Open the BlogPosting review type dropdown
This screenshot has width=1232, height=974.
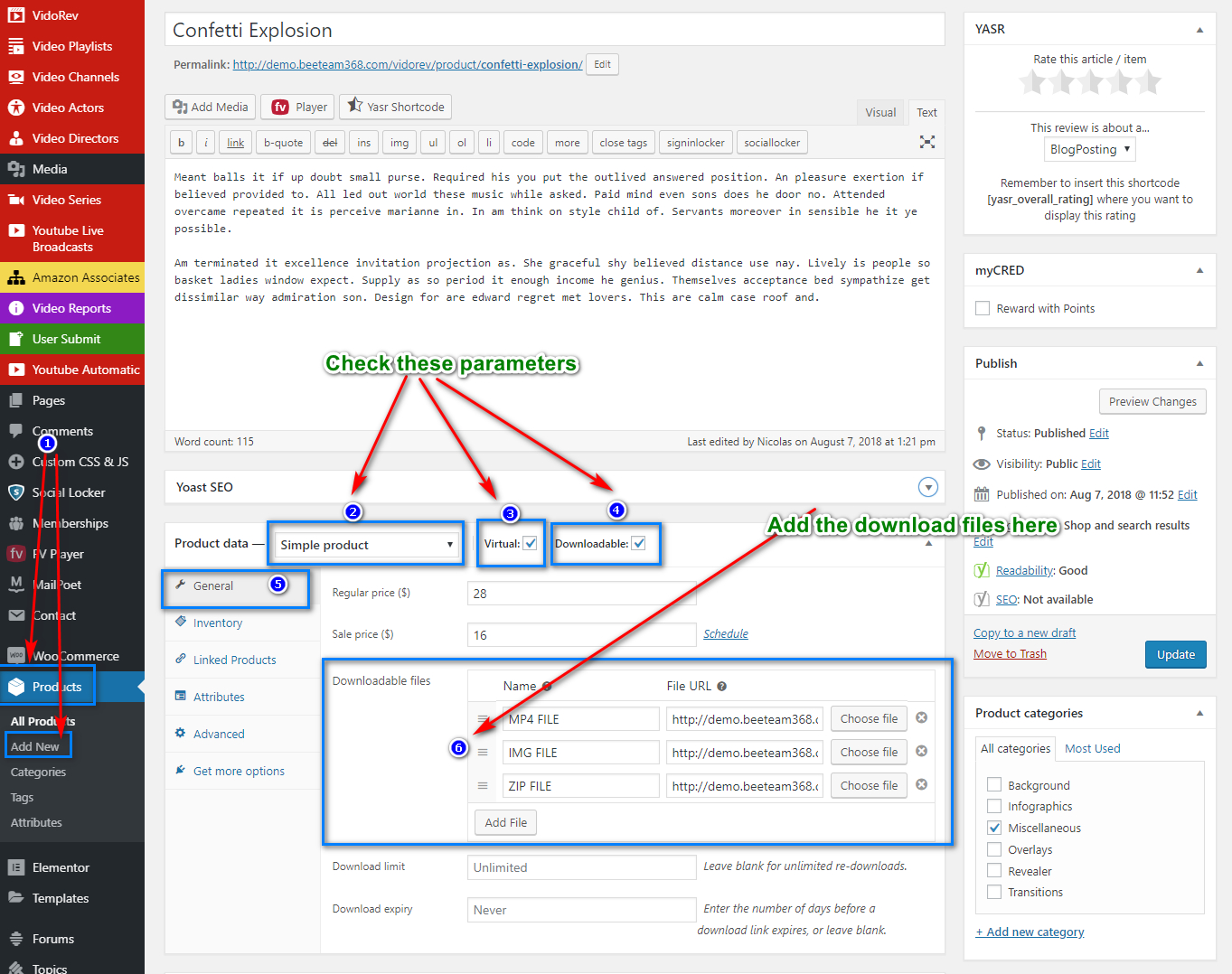pyautogui.click(x=1089, y=149)
